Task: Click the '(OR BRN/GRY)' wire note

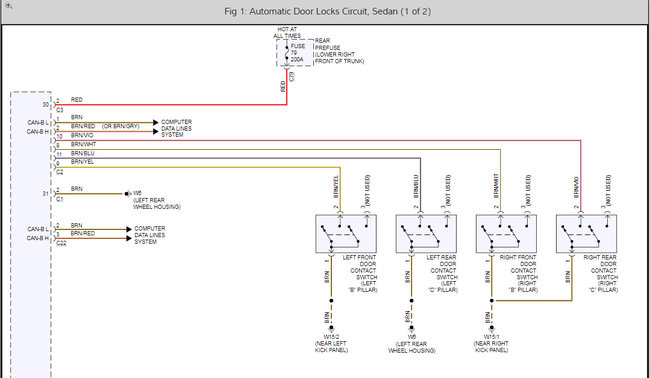Action: coord(121,126)
